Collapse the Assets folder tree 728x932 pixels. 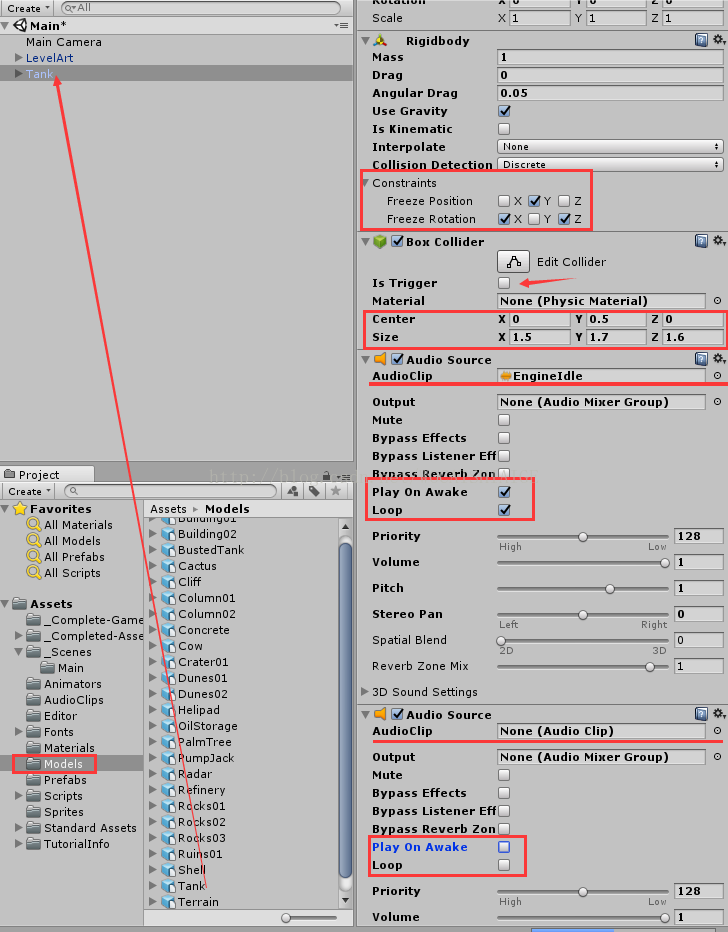pyautogui.click(x=5, y=604)
